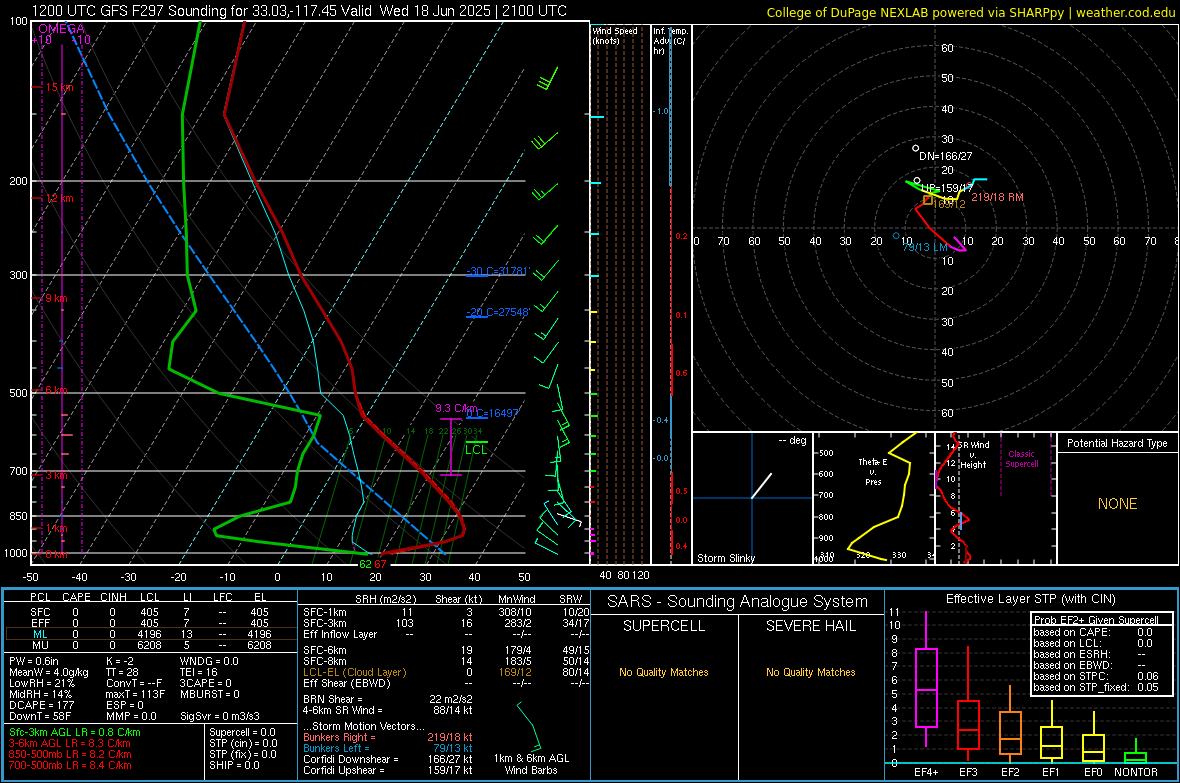Viewport: 1180px width, 783px height.
Task: Click the Prob EF2+ Given Supercell heading
Action: click(1096, 620)
